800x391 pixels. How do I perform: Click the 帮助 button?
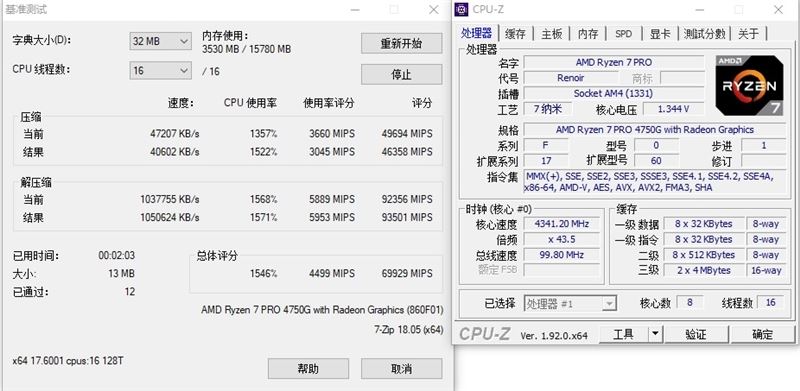[x=308, y=369]
